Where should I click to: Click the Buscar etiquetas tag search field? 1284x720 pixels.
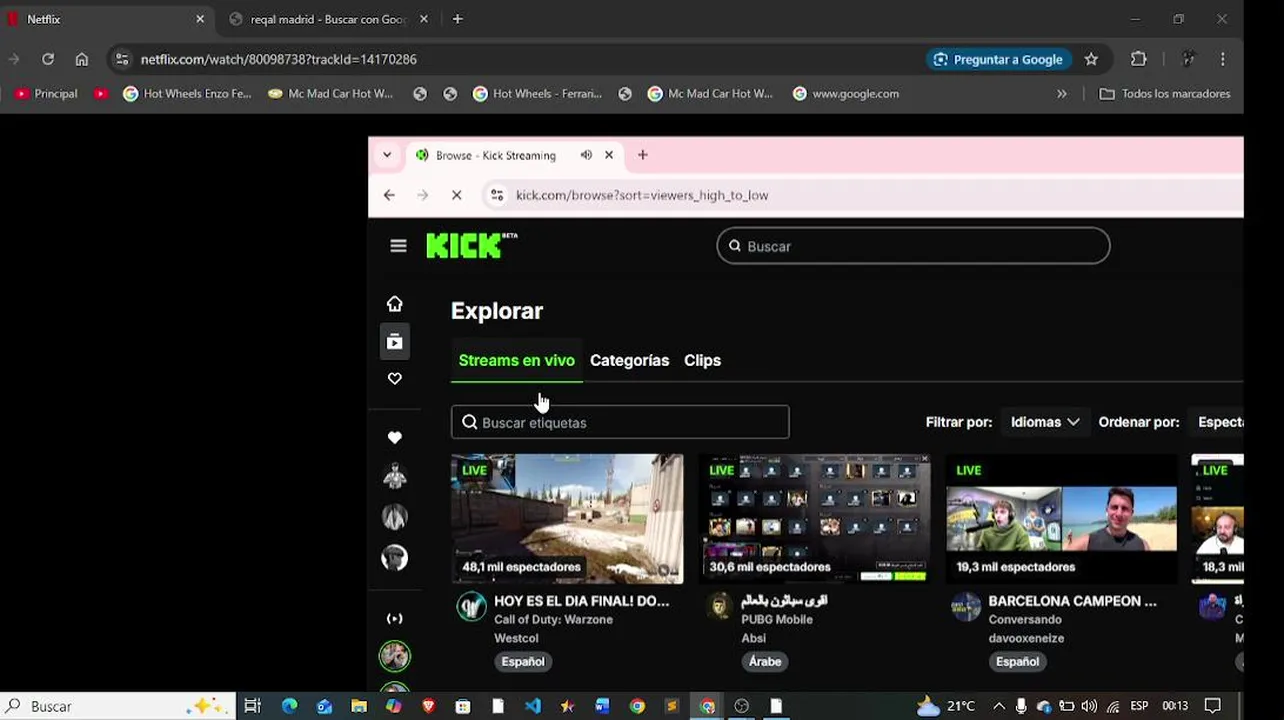click(x=620, y=422)
